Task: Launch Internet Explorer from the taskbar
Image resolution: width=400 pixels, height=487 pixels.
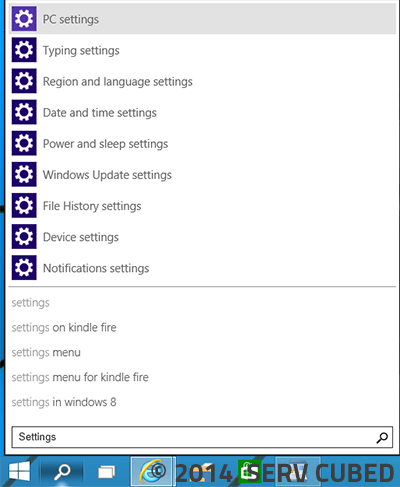Action: [152, 472]
